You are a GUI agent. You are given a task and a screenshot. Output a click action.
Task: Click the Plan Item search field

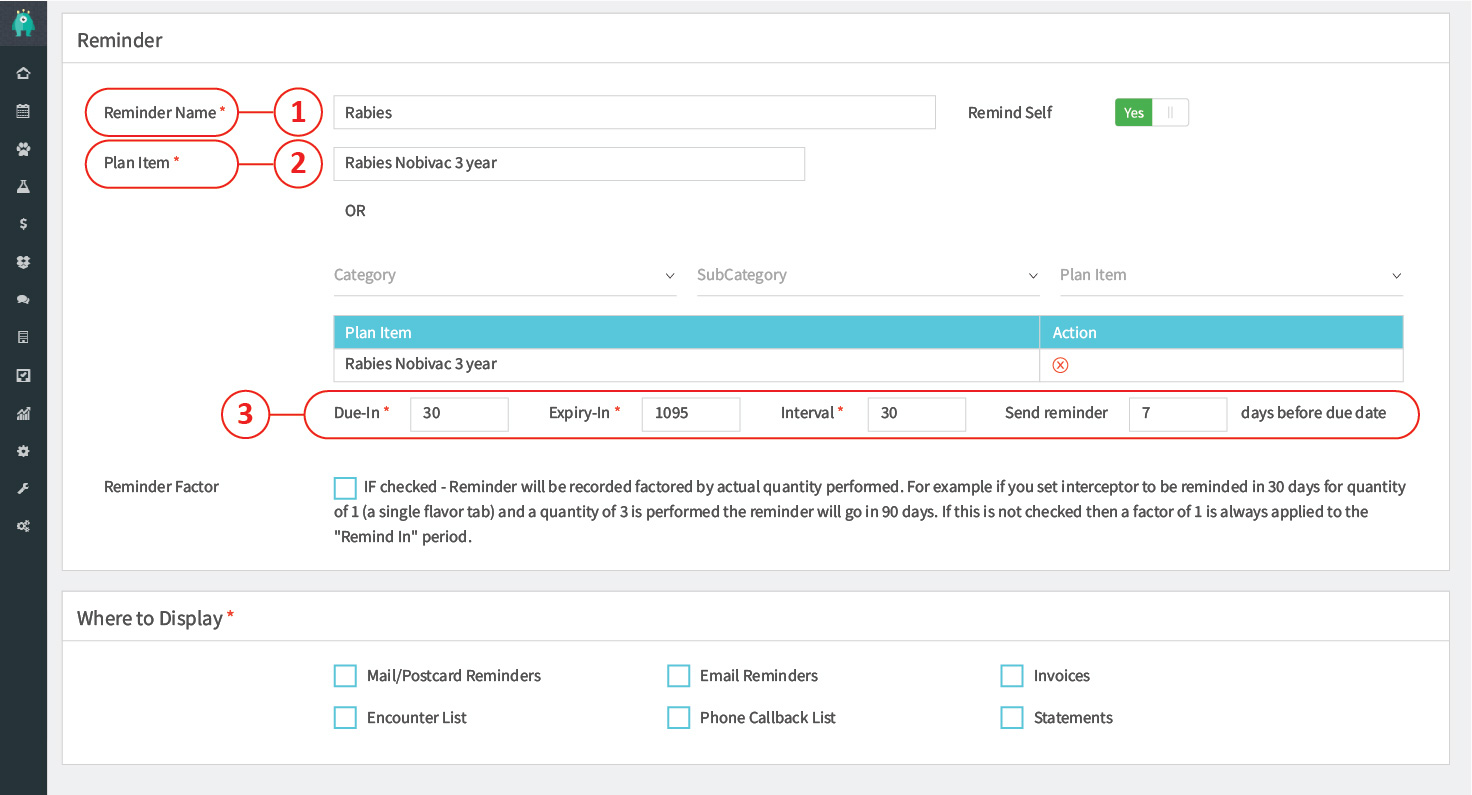[x=569, y=164]
